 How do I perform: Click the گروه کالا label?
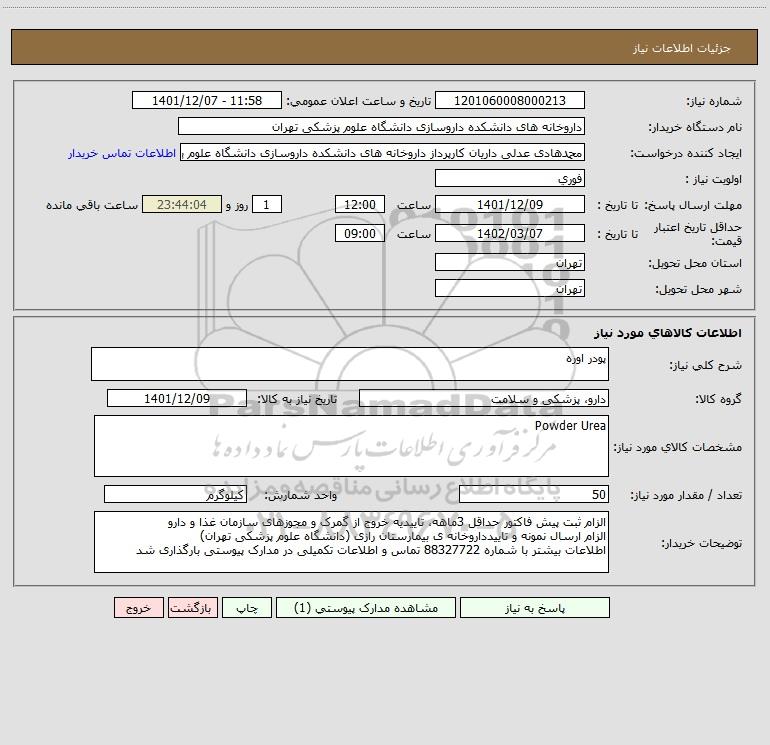point(718,399)
